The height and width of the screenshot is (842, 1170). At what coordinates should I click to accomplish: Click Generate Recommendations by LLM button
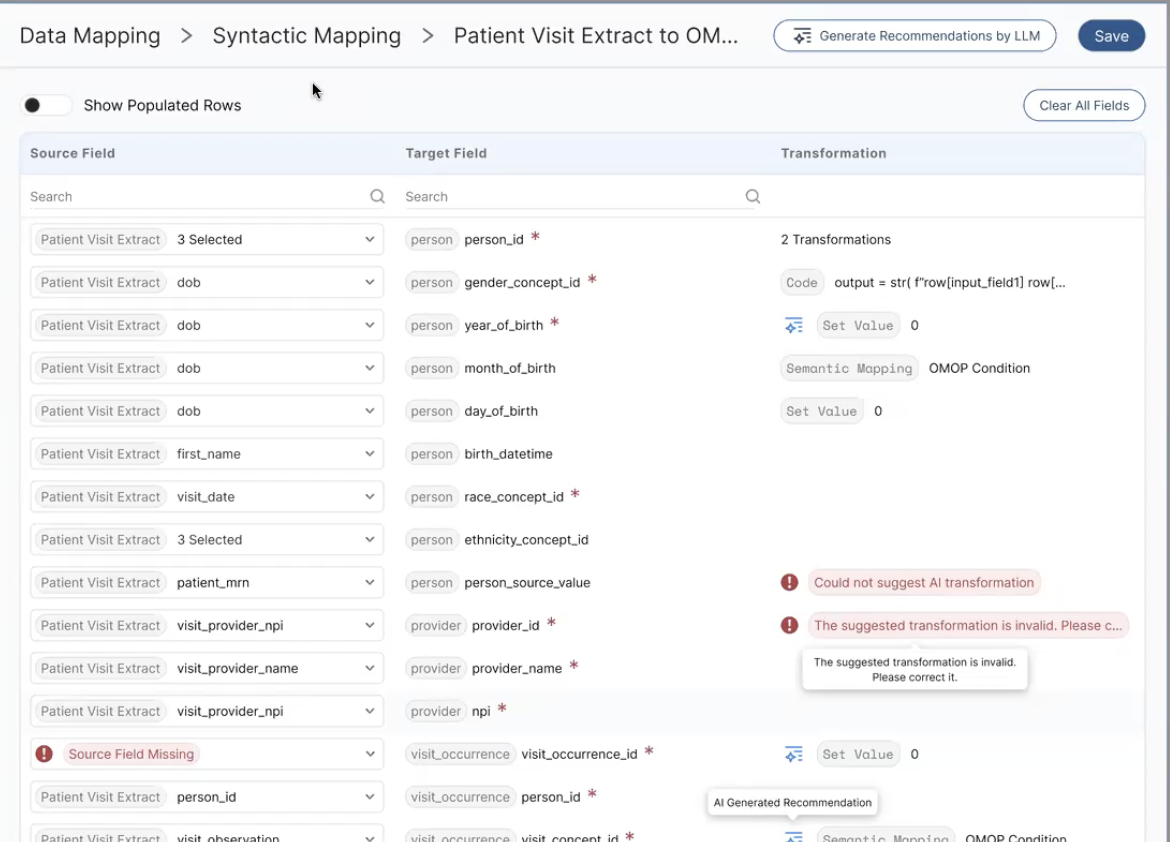[915, 36]
